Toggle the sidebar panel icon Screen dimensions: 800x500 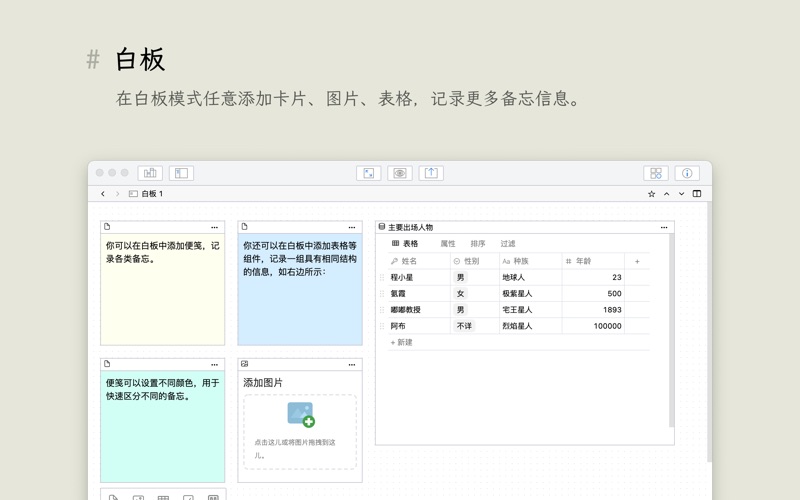181,173
